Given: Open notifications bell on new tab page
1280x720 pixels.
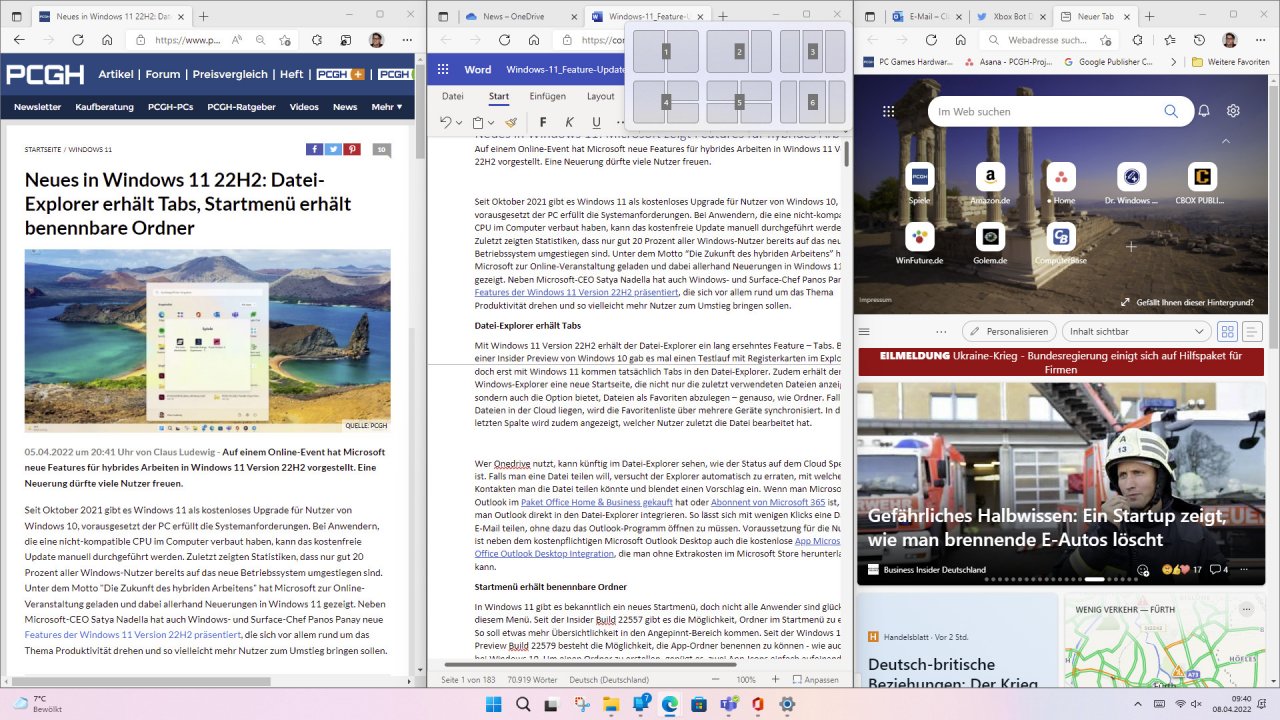Looking at the screenshot, I should pos(1205,111).
